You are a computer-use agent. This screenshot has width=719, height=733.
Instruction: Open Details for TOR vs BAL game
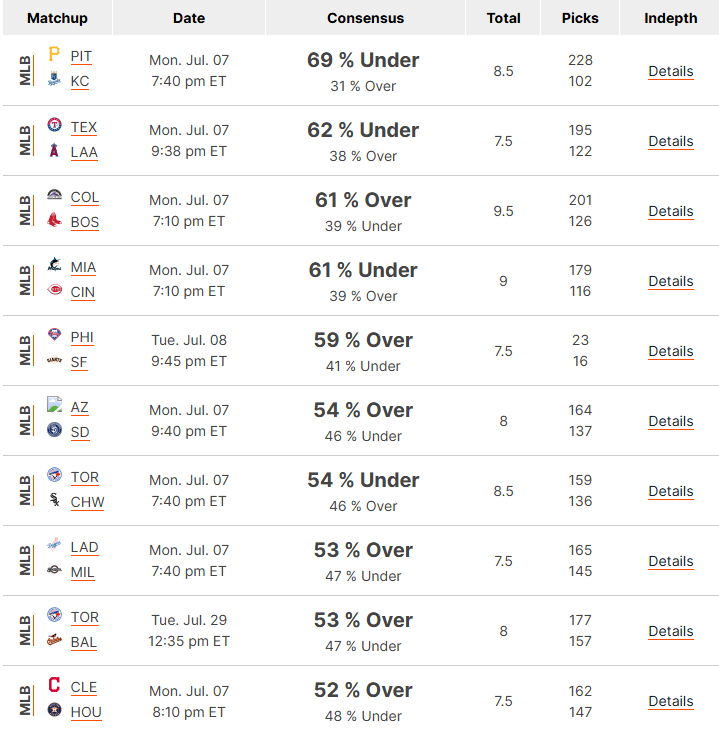[x=670, y=632]
